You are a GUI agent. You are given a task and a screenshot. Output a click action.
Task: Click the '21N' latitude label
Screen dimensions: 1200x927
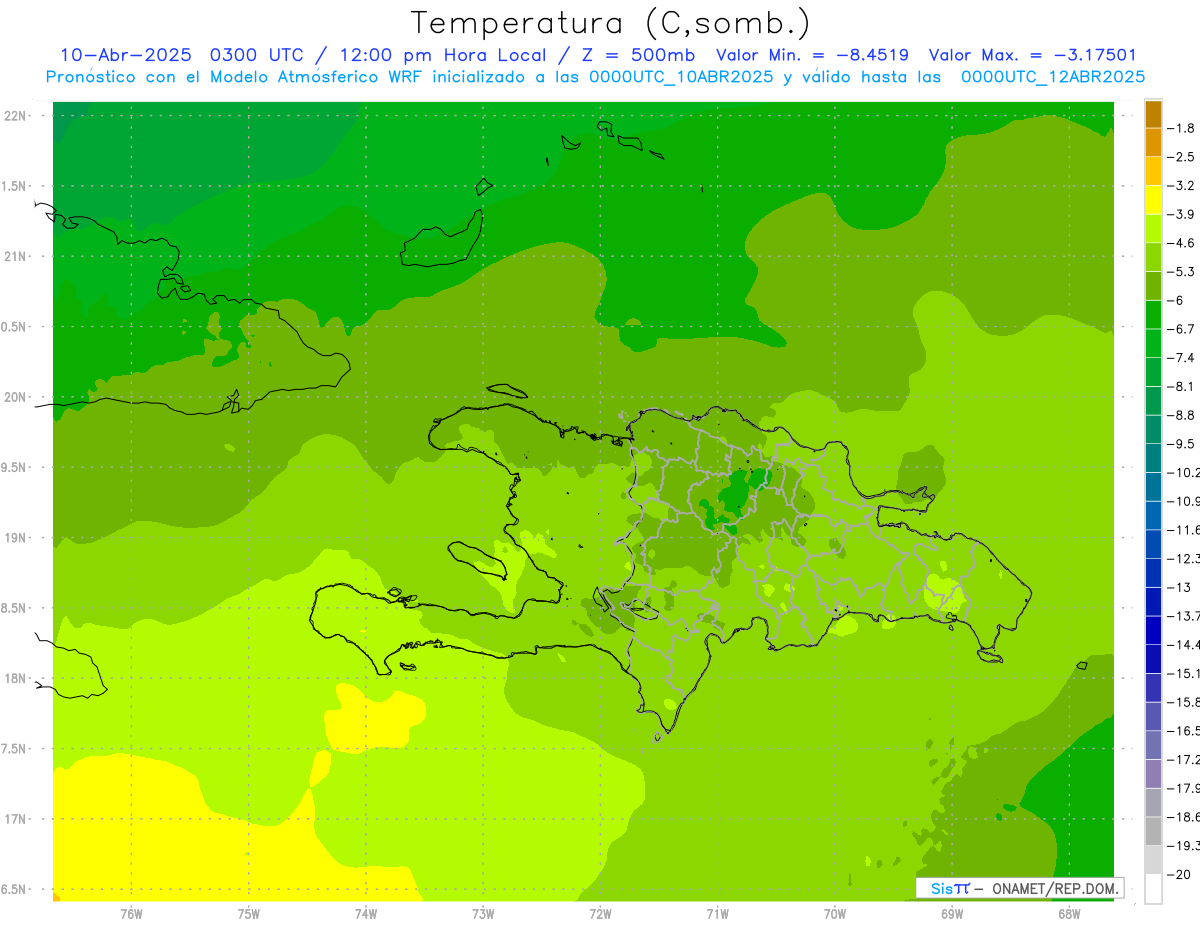tap(17, 256)
